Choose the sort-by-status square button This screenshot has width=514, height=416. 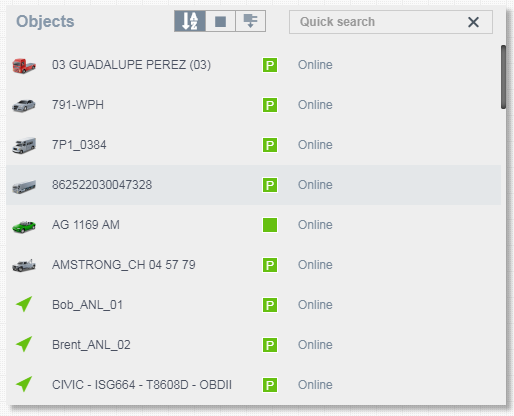[x=220, y=21]
